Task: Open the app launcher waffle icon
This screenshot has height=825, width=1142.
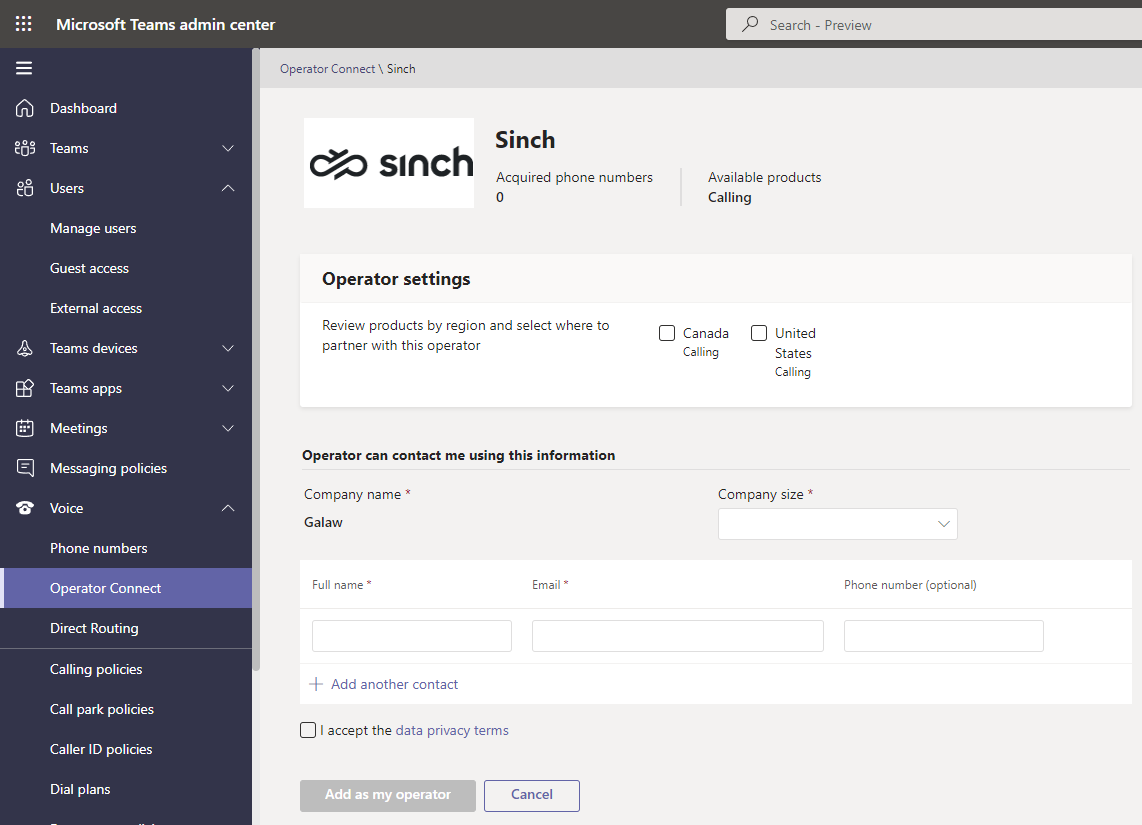Action: 23,23
